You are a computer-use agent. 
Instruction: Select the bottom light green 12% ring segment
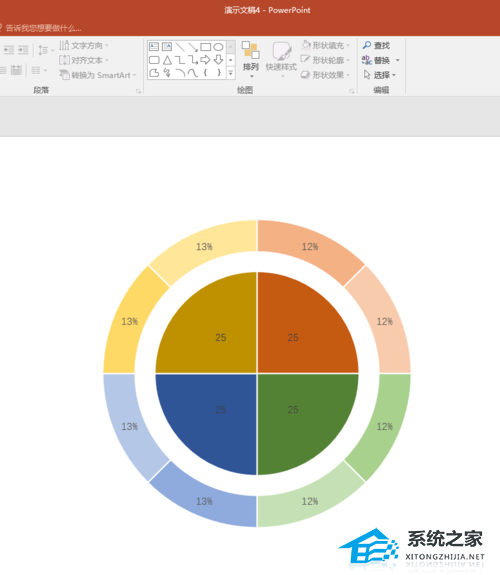pos(310,501)
